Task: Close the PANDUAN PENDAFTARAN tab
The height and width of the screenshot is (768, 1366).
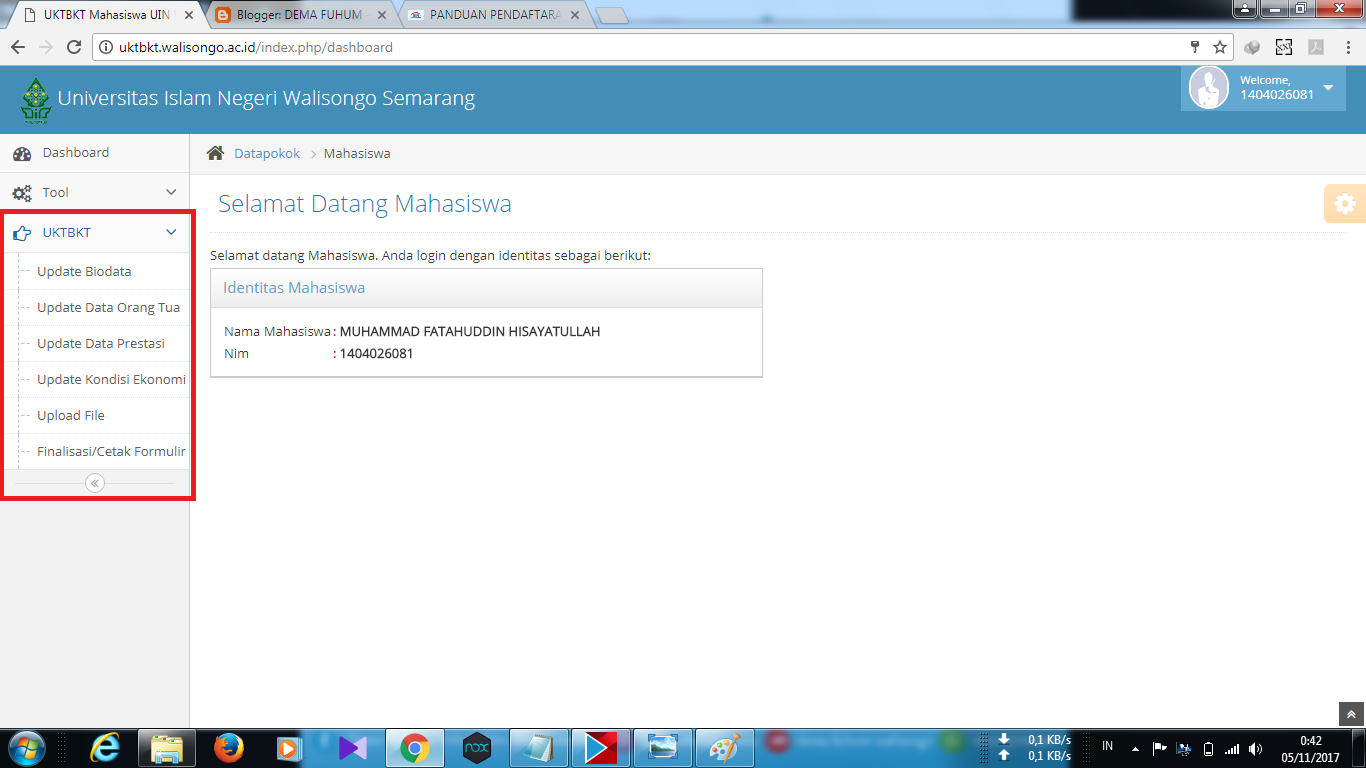Action: click(x=575, y=15)
